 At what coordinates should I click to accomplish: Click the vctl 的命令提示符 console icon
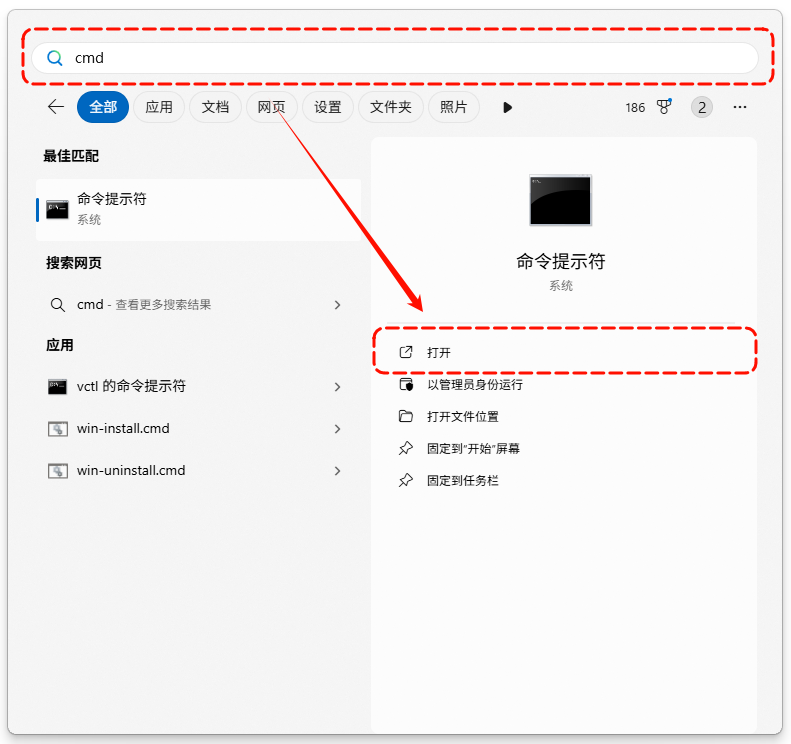[58, 387]
